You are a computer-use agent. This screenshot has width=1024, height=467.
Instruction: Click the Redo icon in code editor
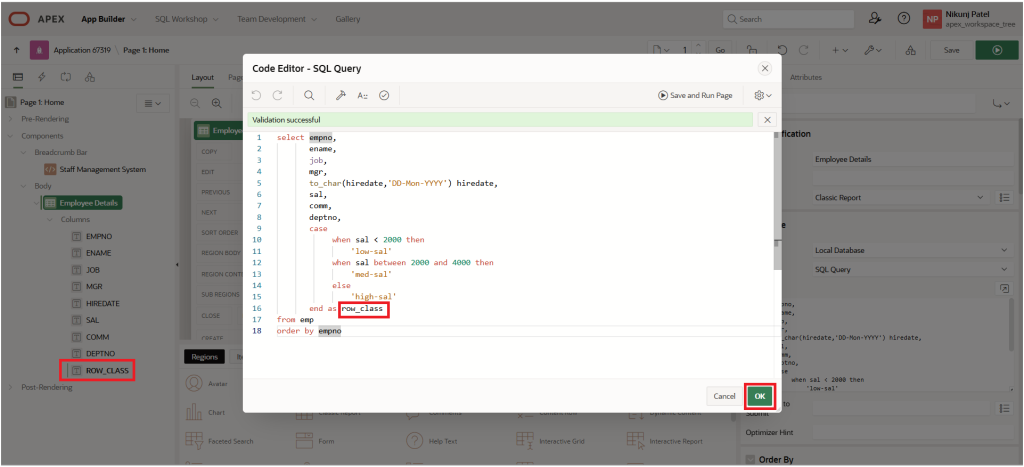pyautogui.click(x=278, y=95)
